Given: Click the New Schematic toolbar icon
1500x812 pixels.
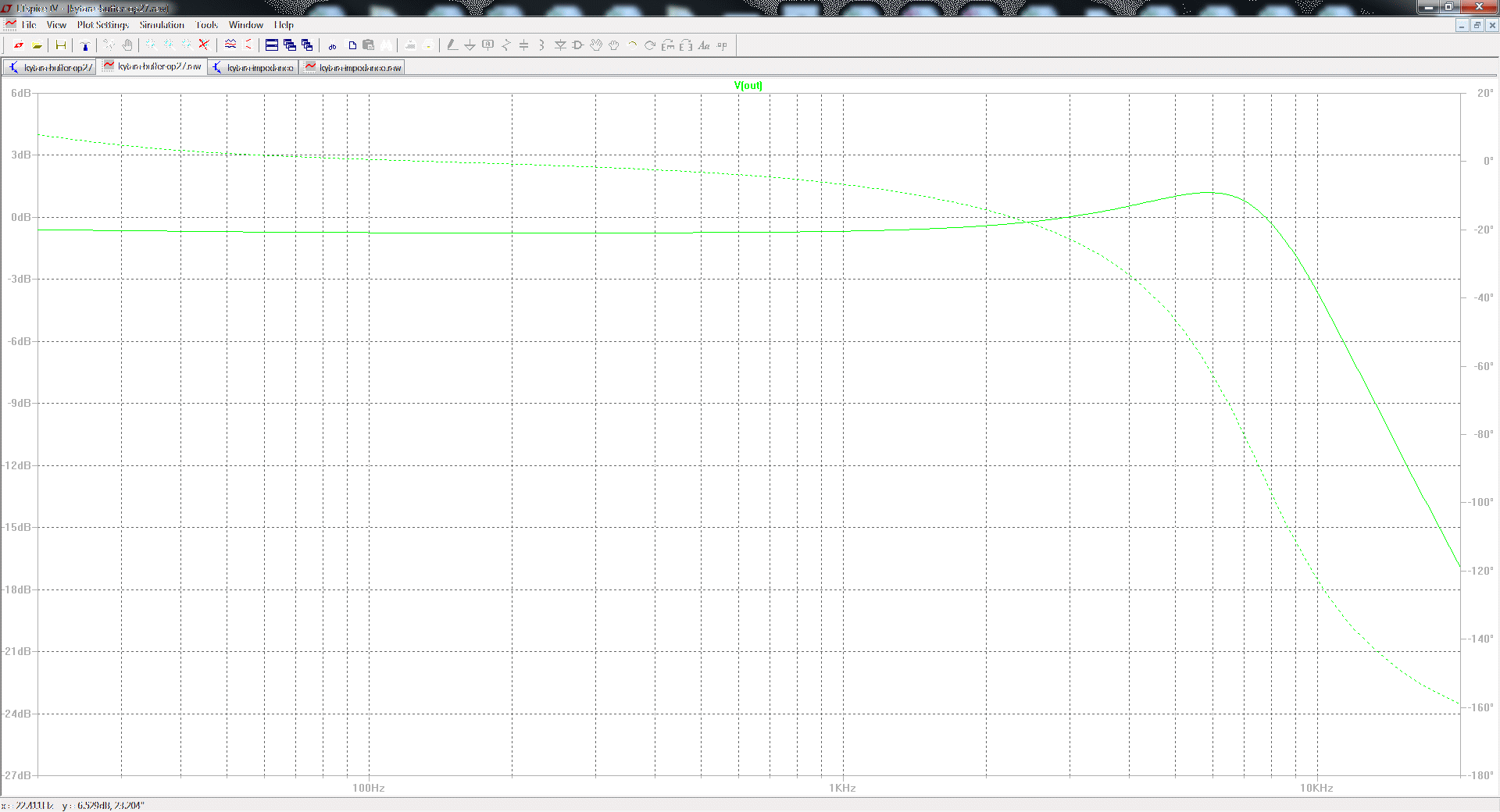Looking at the screenshot, I should 19,45.
